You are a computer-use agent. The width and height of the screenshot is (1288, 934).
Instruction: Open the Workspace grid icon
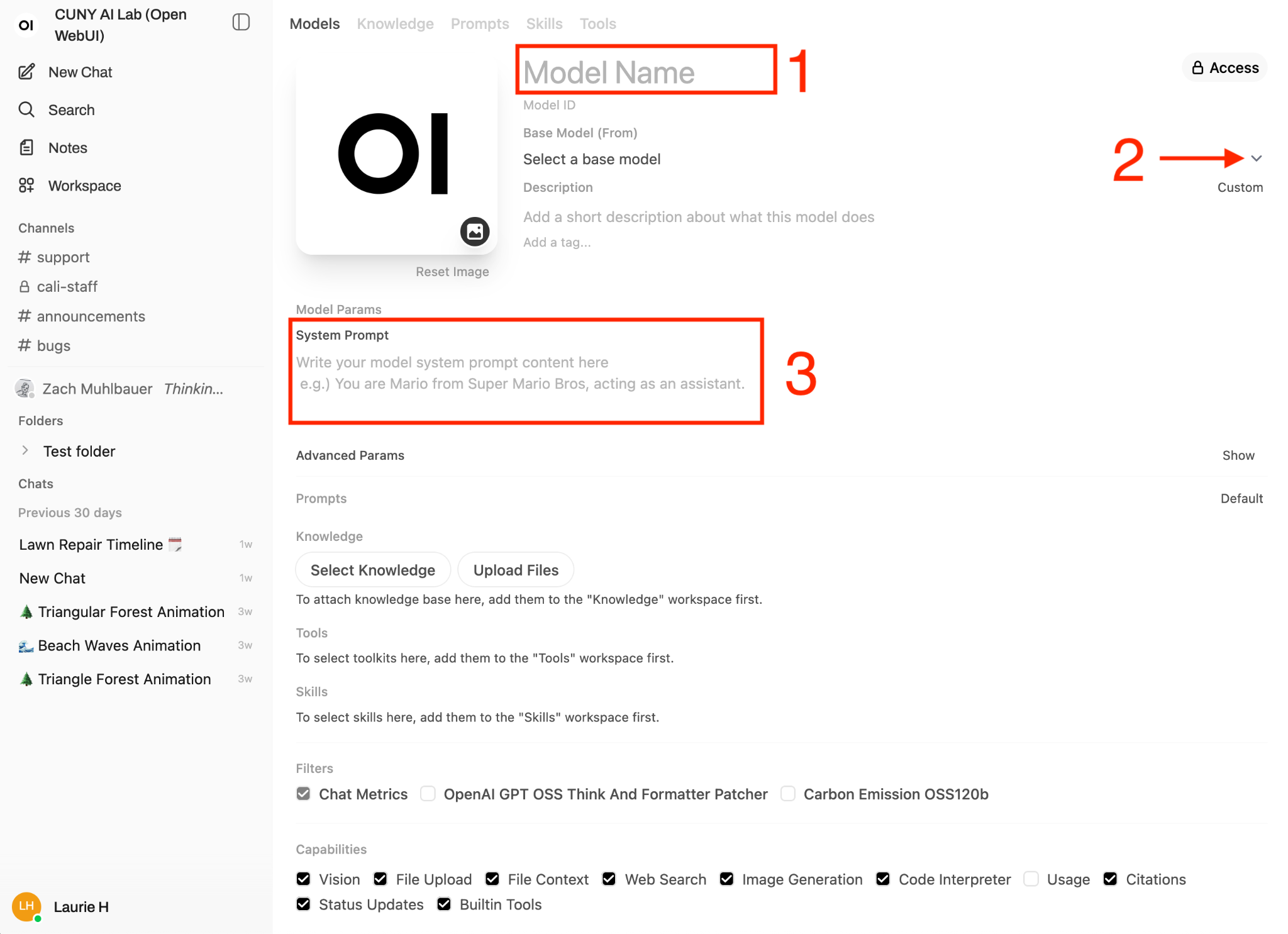click(26, 186)
